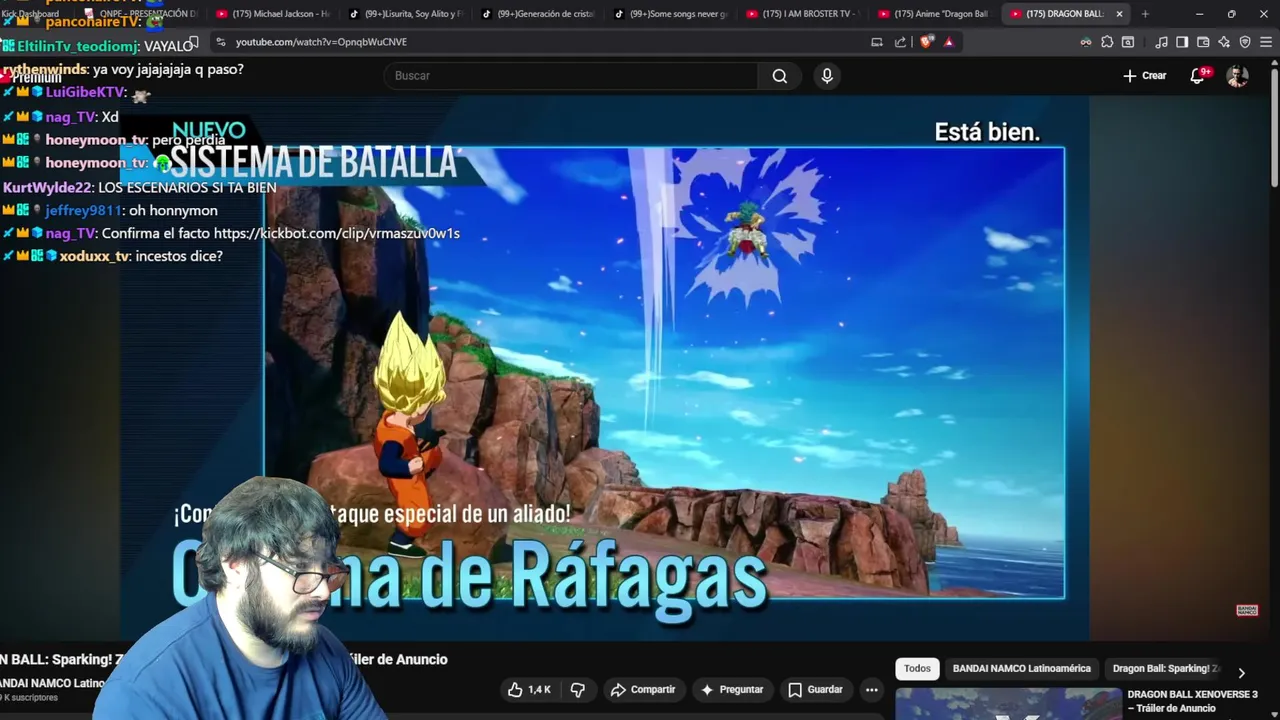Open the account avatar menu
This screenshot has width=1280, height=720.
pyautogui.click(x=1237, y=76)
